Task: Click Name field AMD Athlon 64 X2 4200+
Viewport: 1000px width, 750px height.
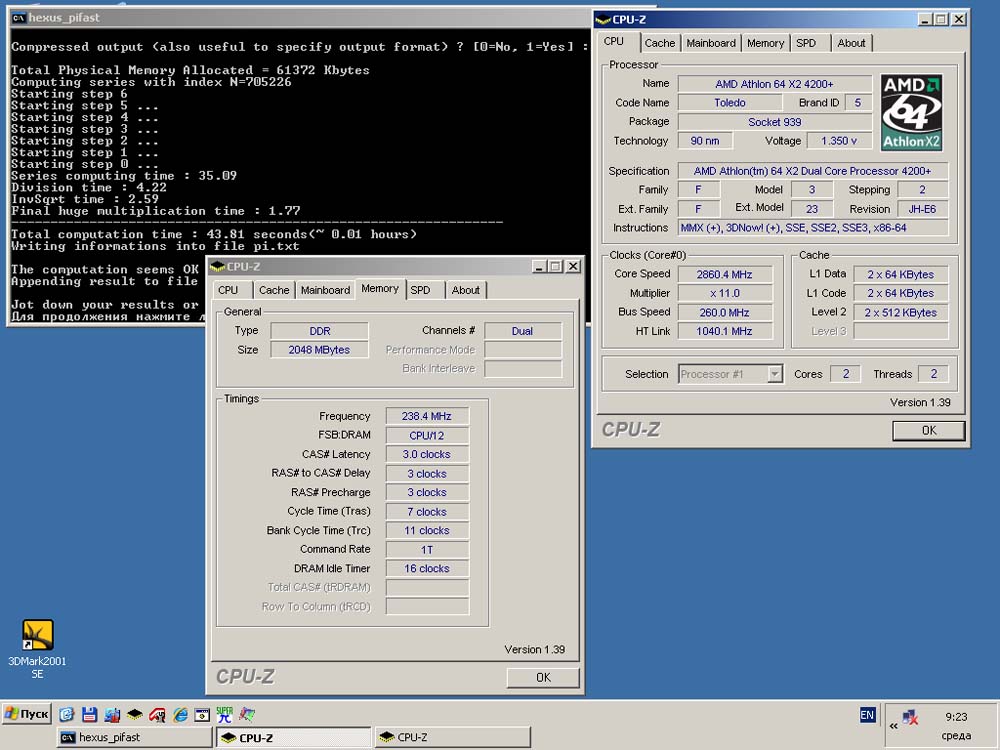Action: click(774, 84)
